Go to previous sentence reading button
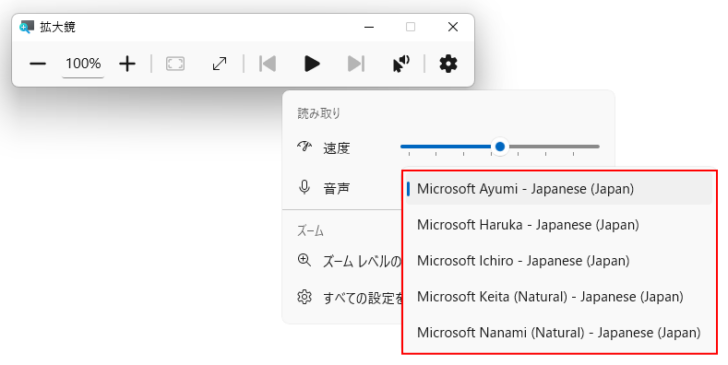728x365 pixels. click(267, 64)
